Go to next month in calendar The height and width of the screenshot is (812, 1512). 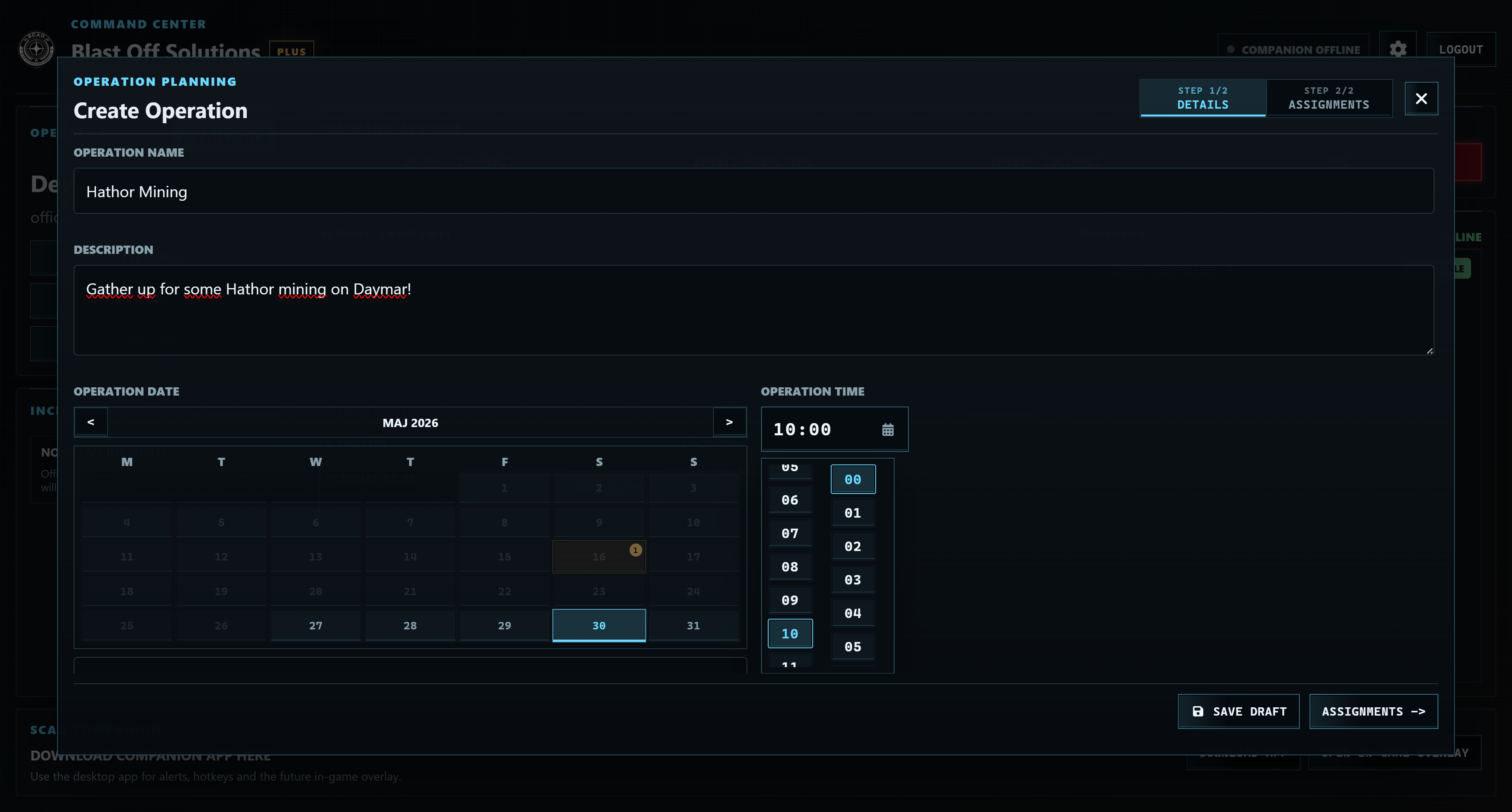coord(730,422)
